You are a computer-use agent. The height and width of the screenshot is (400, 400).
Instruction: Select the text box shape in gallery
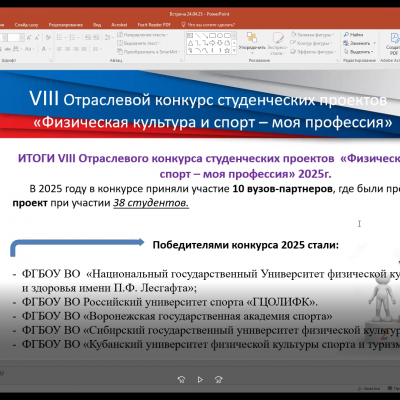tap(190, 35)
